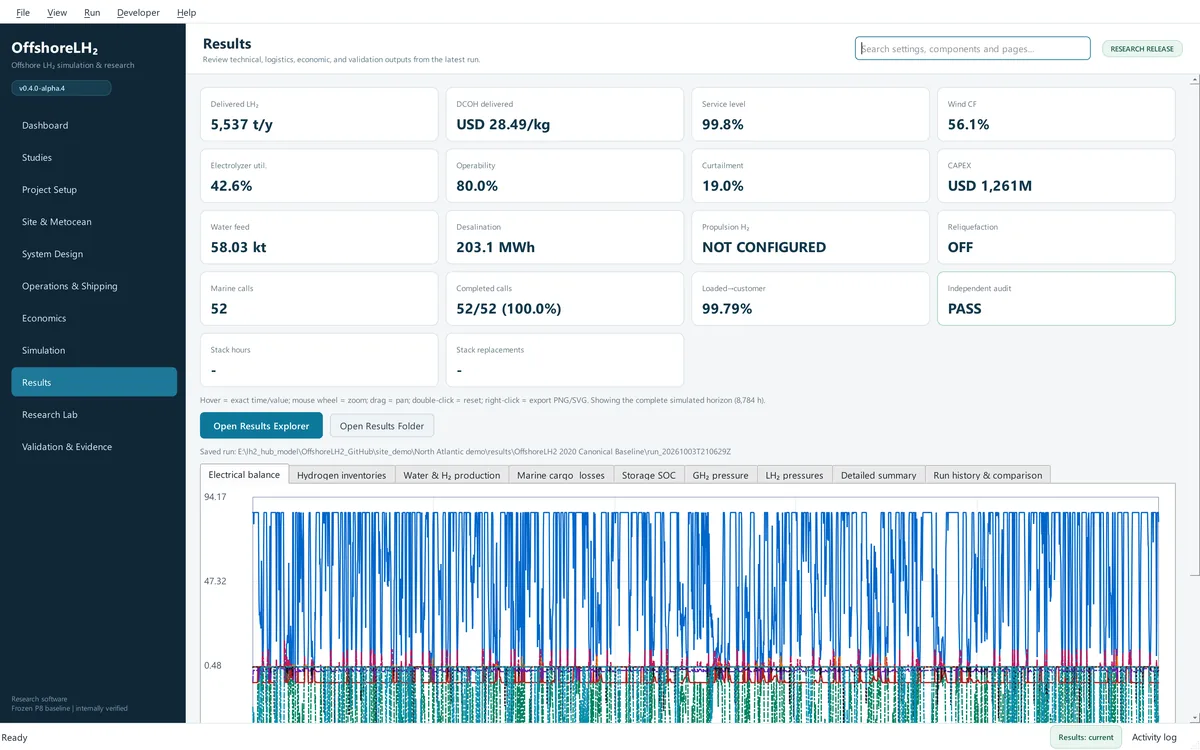Screen dimensions: 1200x750
Task: Click the OffshoreLH₂ app title
Action: pos(54,47)
